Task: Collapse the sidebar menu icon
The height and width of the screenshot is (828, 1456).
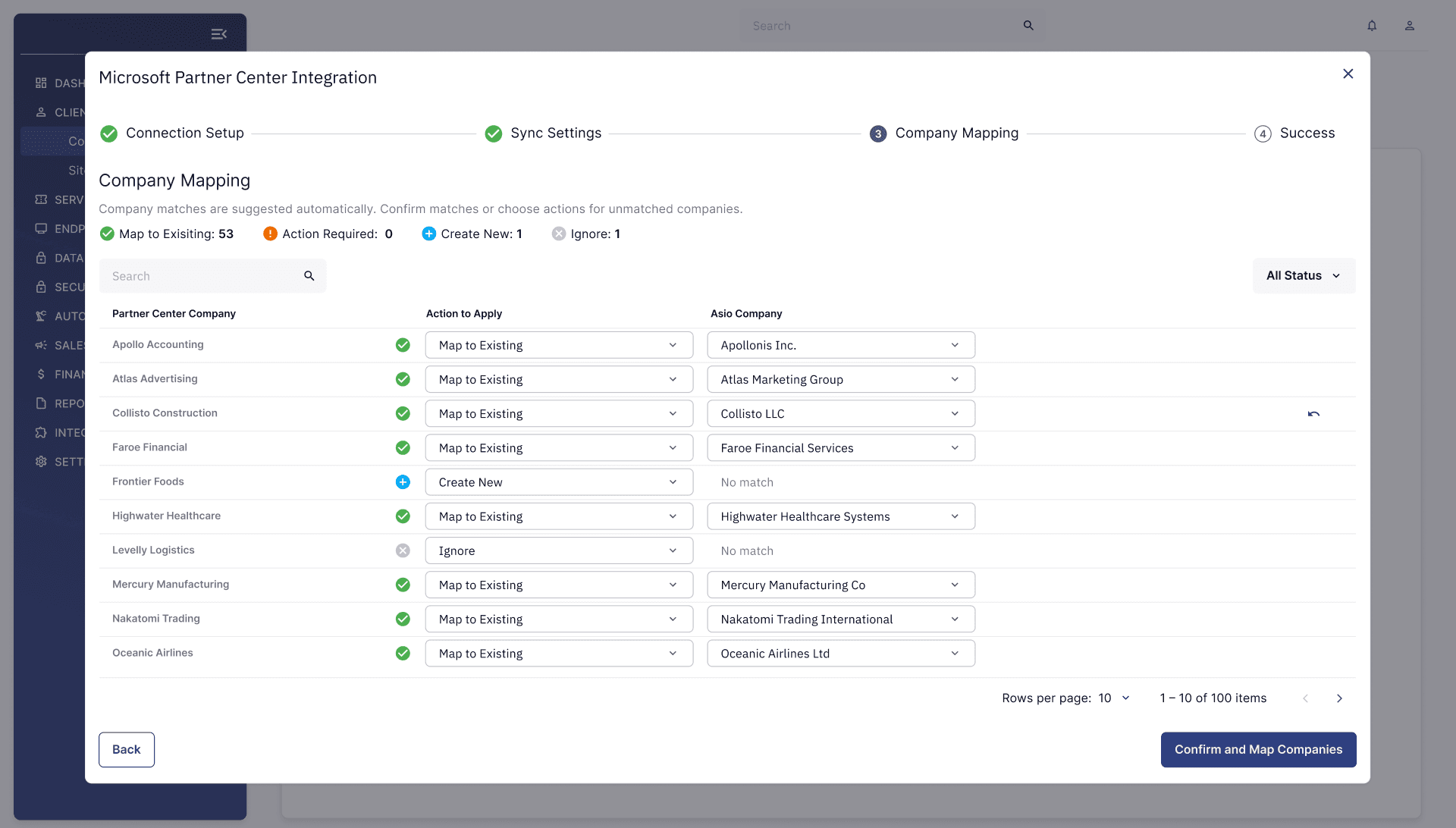Action: point(219,34)
